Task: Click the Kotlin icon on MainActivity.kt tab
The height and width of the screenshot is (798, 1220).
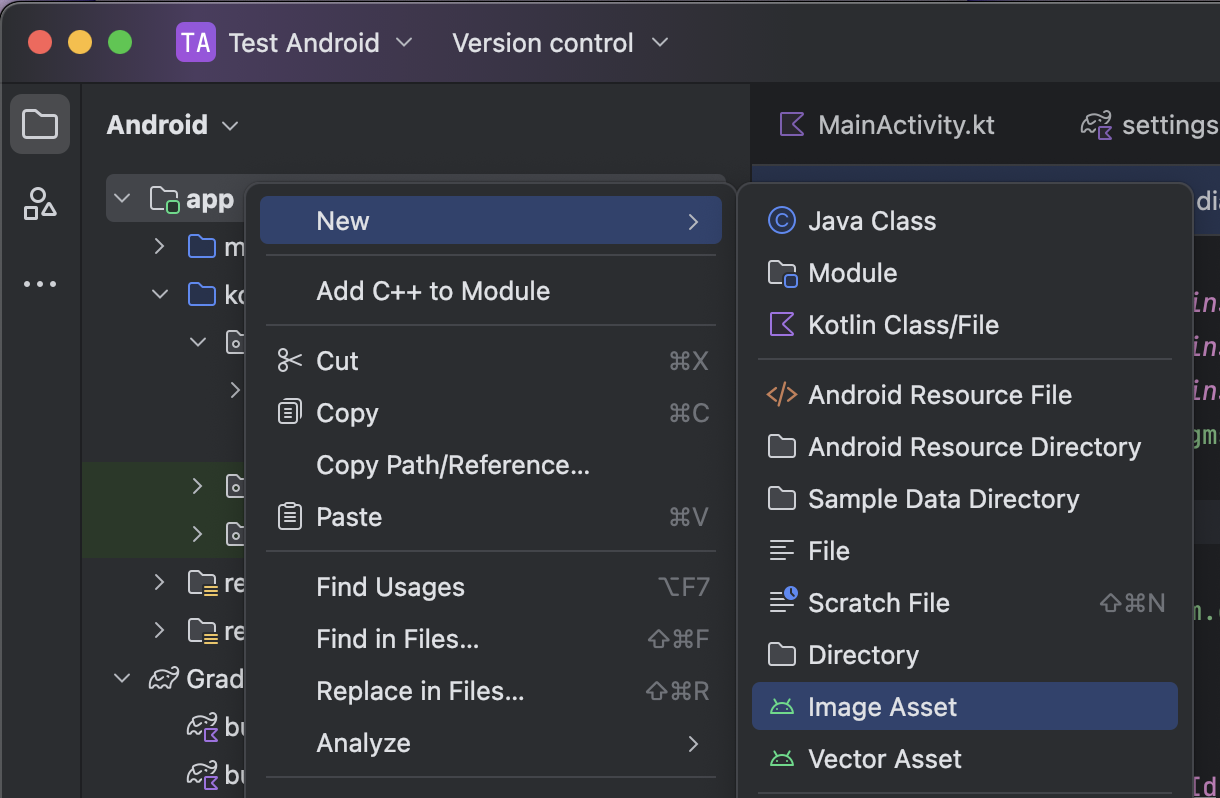Action: (792, 125)
